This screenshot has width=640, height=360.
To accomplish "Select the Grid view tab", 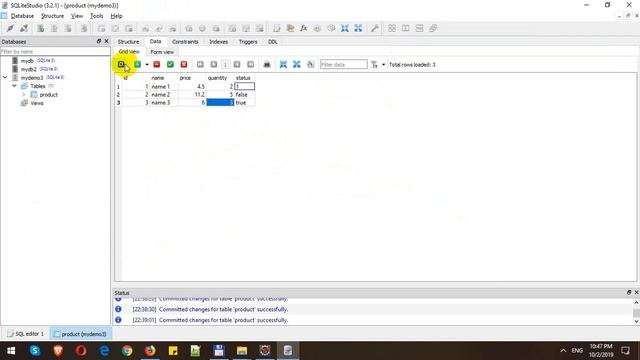I will coord(129,52).
